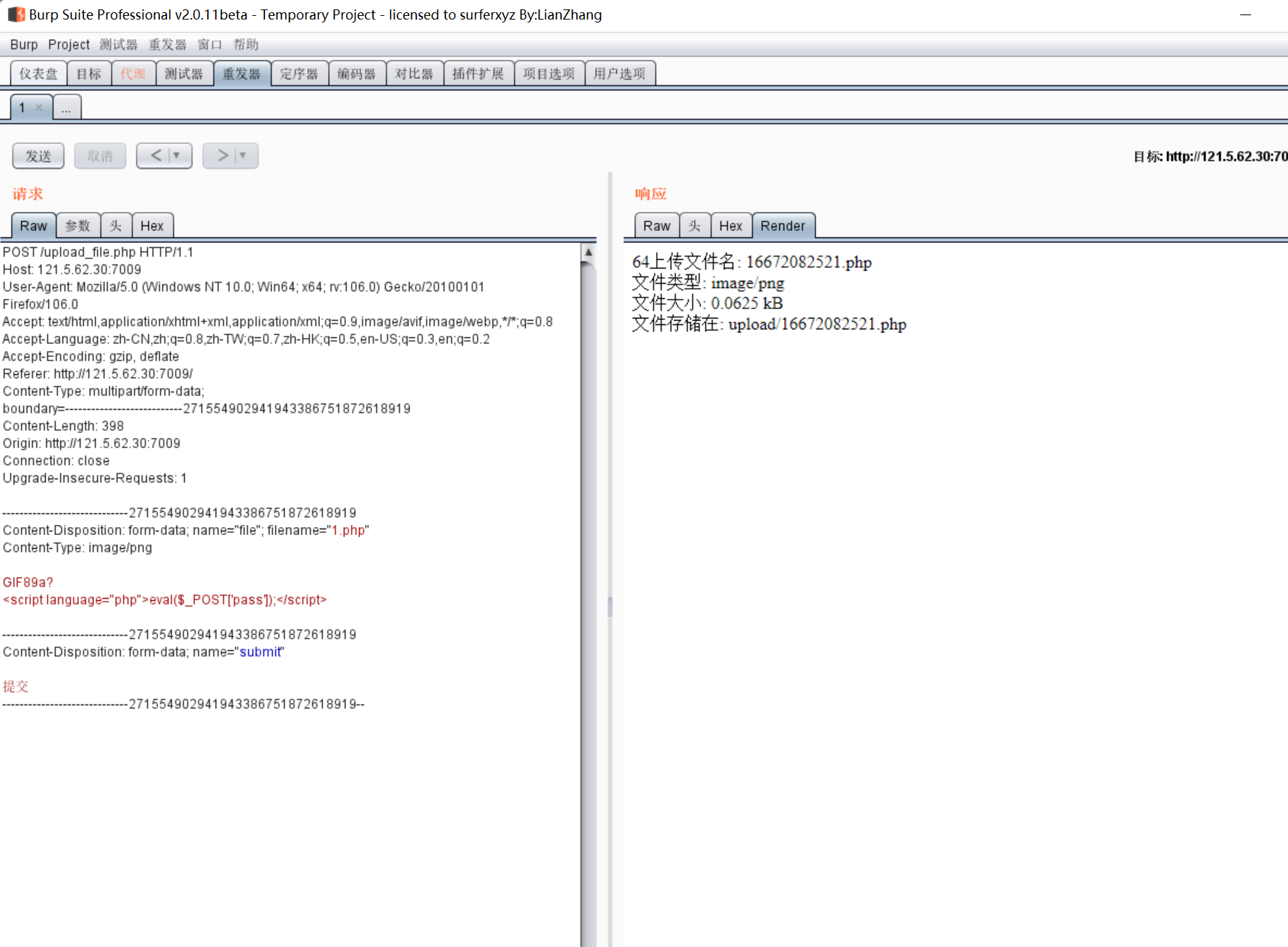Open the Burp menu

[24, 45]
